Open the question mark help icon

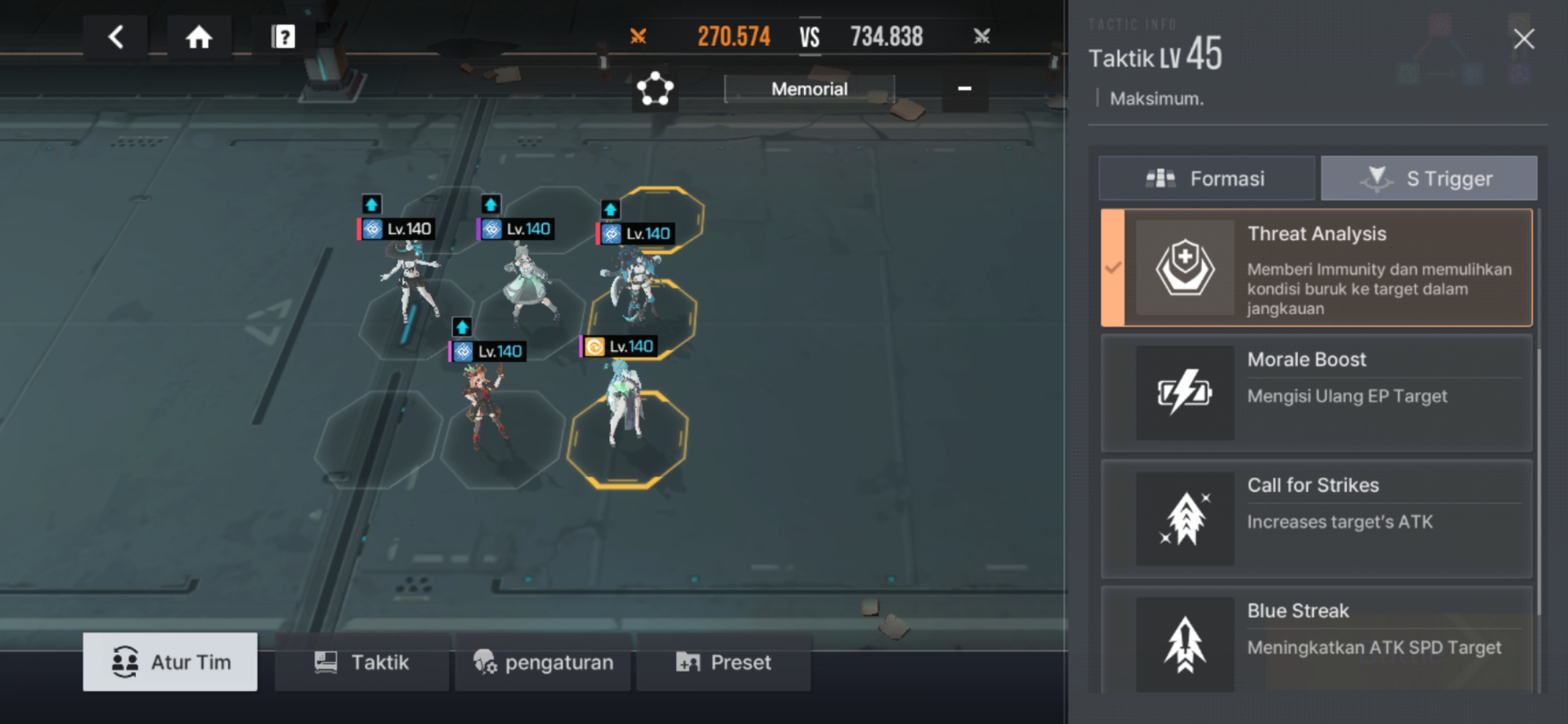pos(283,37)
